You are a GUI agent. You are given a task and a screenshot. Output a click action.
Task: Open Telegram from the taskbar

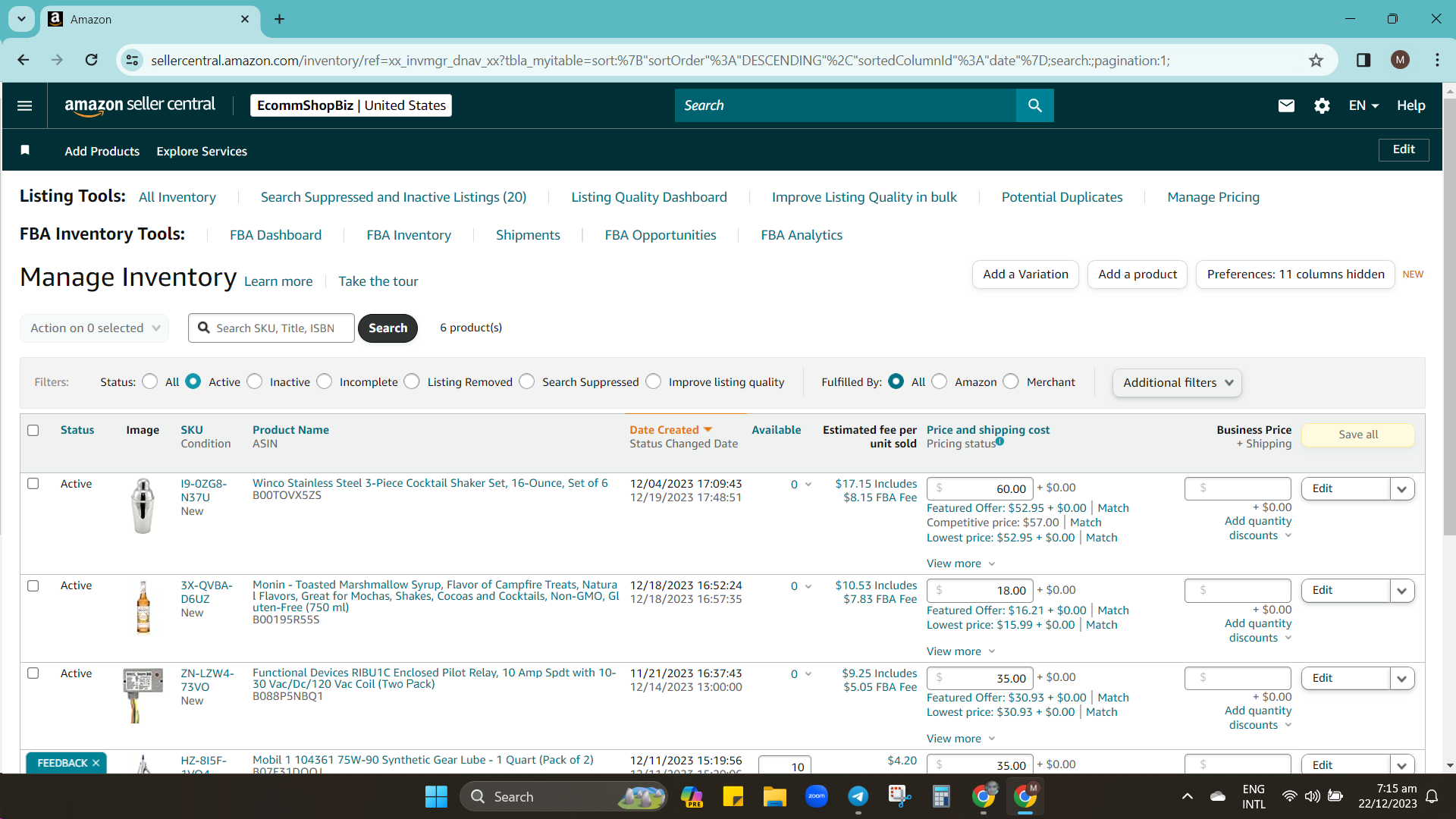[x=858, y=796]
